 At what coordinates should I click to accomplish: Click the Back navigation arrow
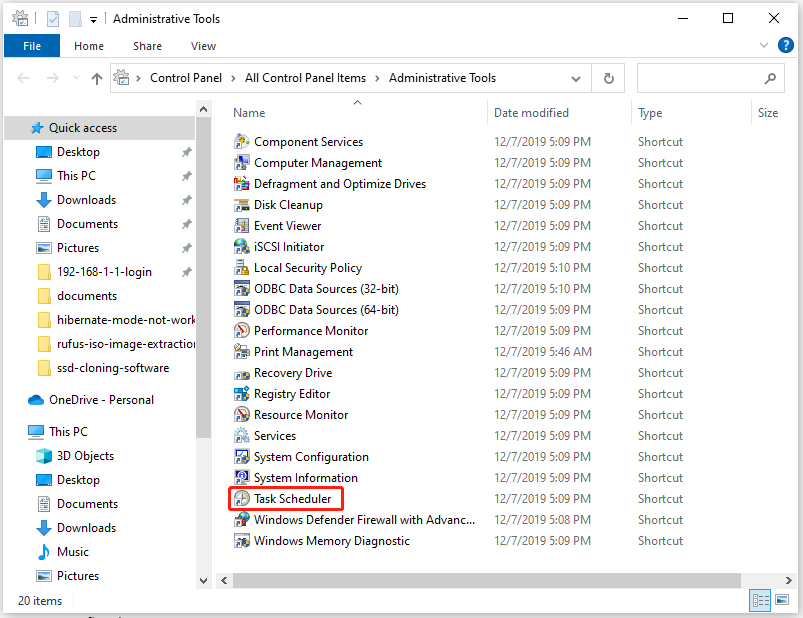tap(23, 78)
